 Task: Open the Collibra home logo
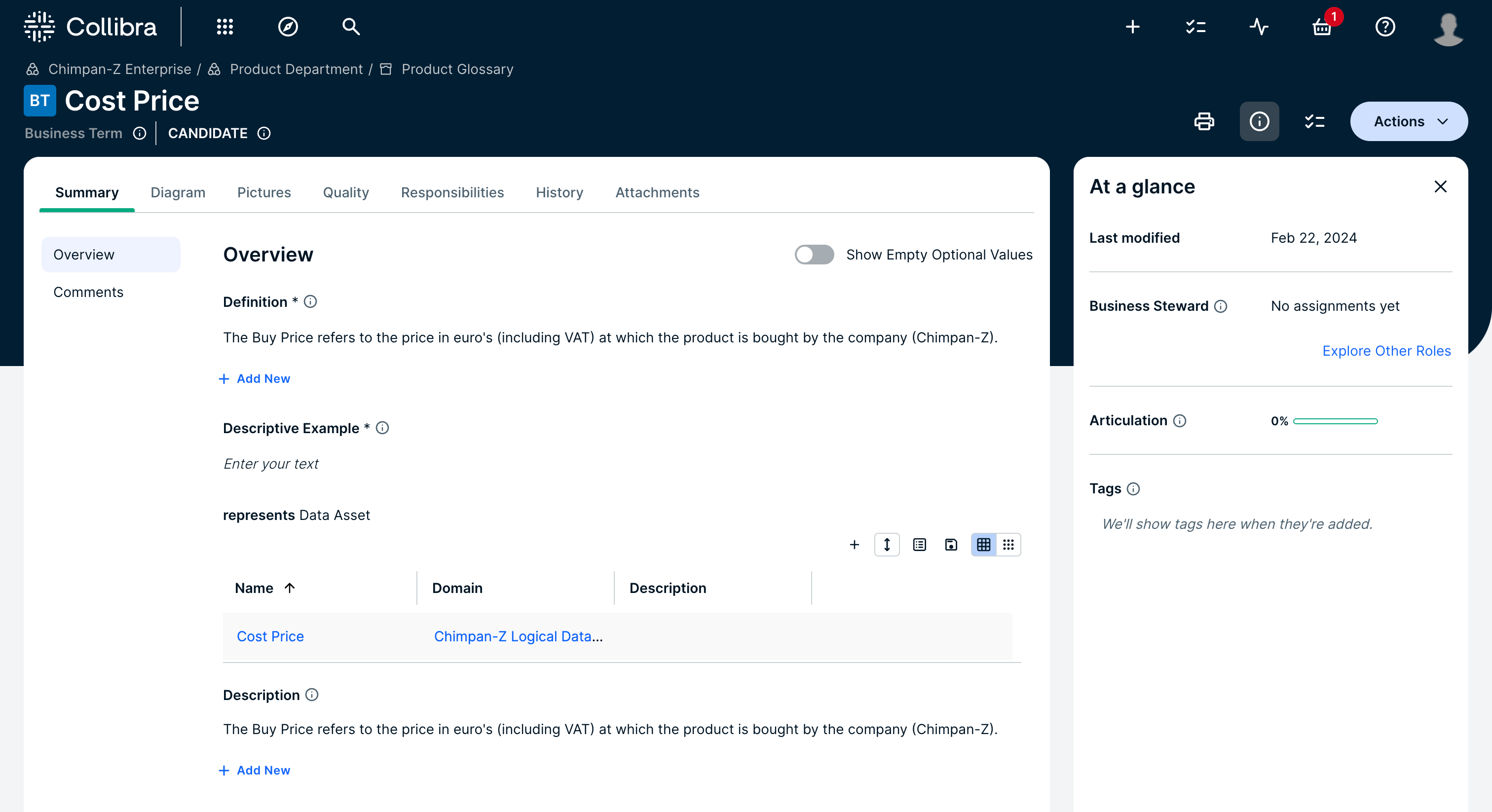point(90,27)
